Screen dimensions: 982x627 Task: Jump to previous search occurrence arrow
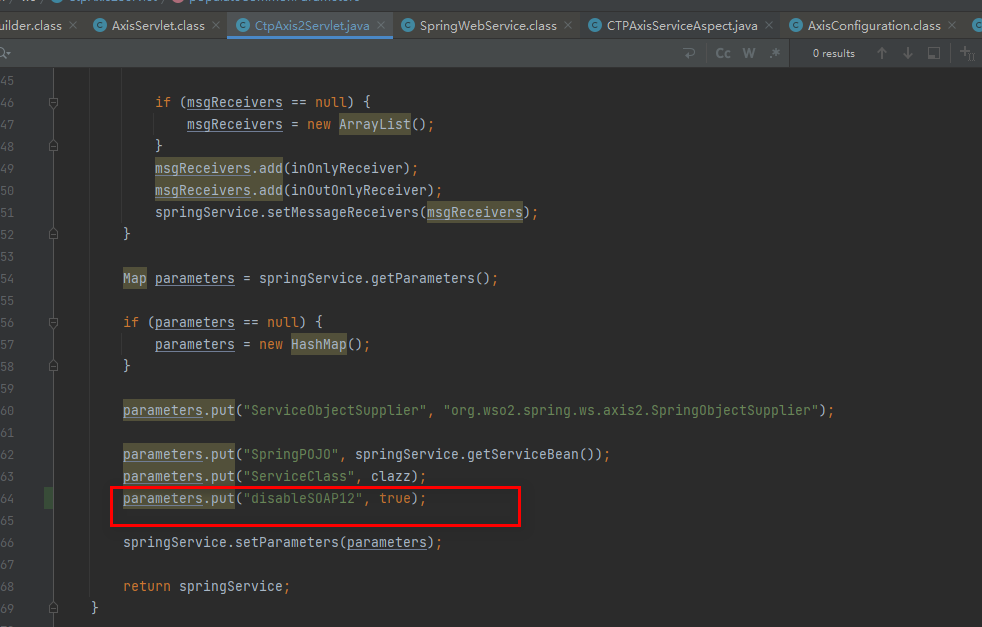pyautogui.click(x=882, y=53)
